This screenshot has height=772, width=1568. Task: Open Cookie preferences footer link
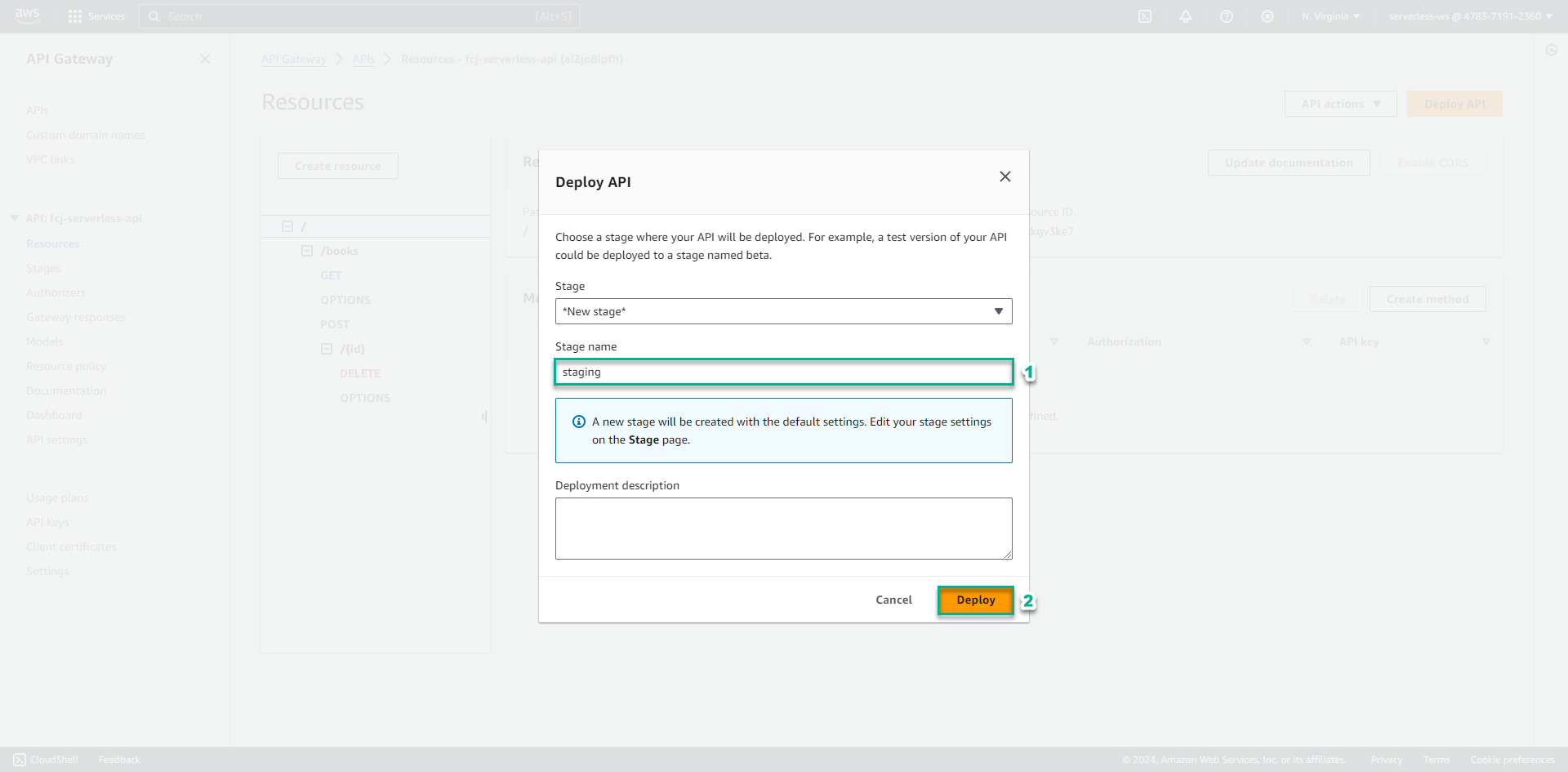point(1512,760)
